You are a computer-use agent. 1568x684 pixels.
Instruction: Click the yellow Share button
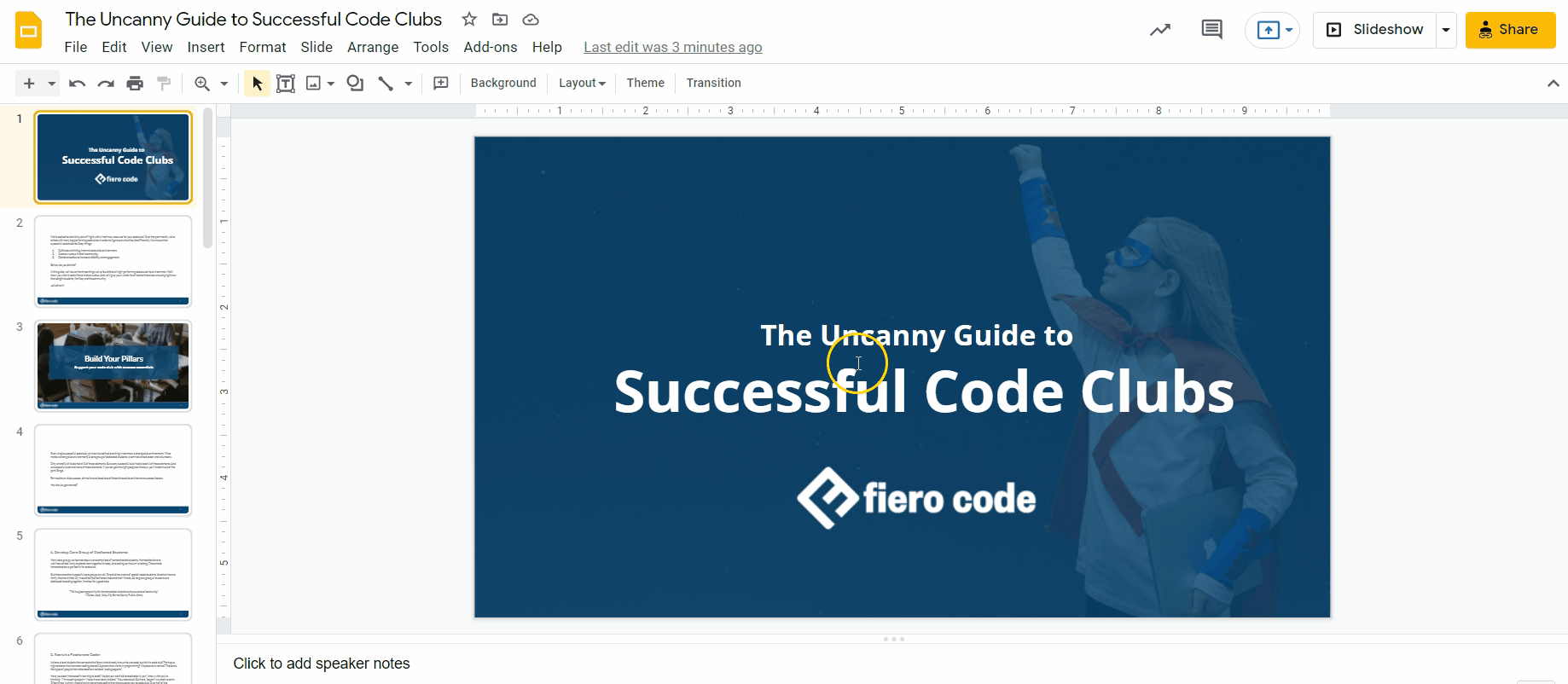1510,30
